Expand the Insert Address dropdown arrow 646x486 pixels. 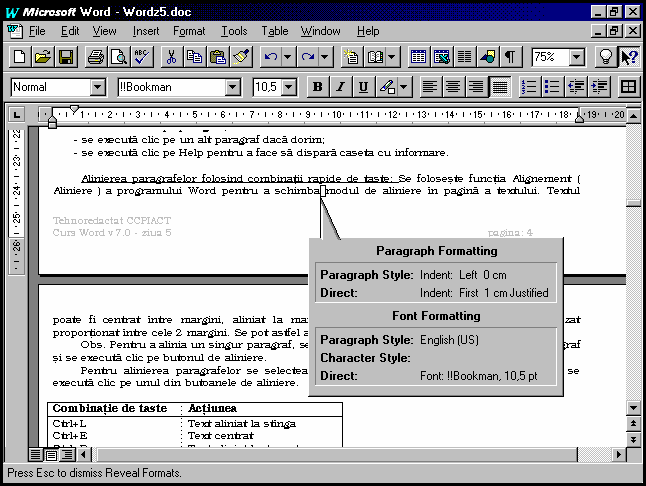392,56
